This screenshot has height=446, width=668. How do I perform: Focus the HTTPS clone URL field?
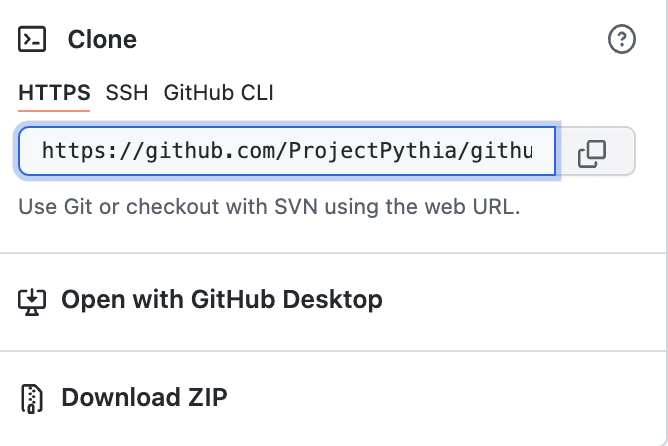(x=287, y=151)
